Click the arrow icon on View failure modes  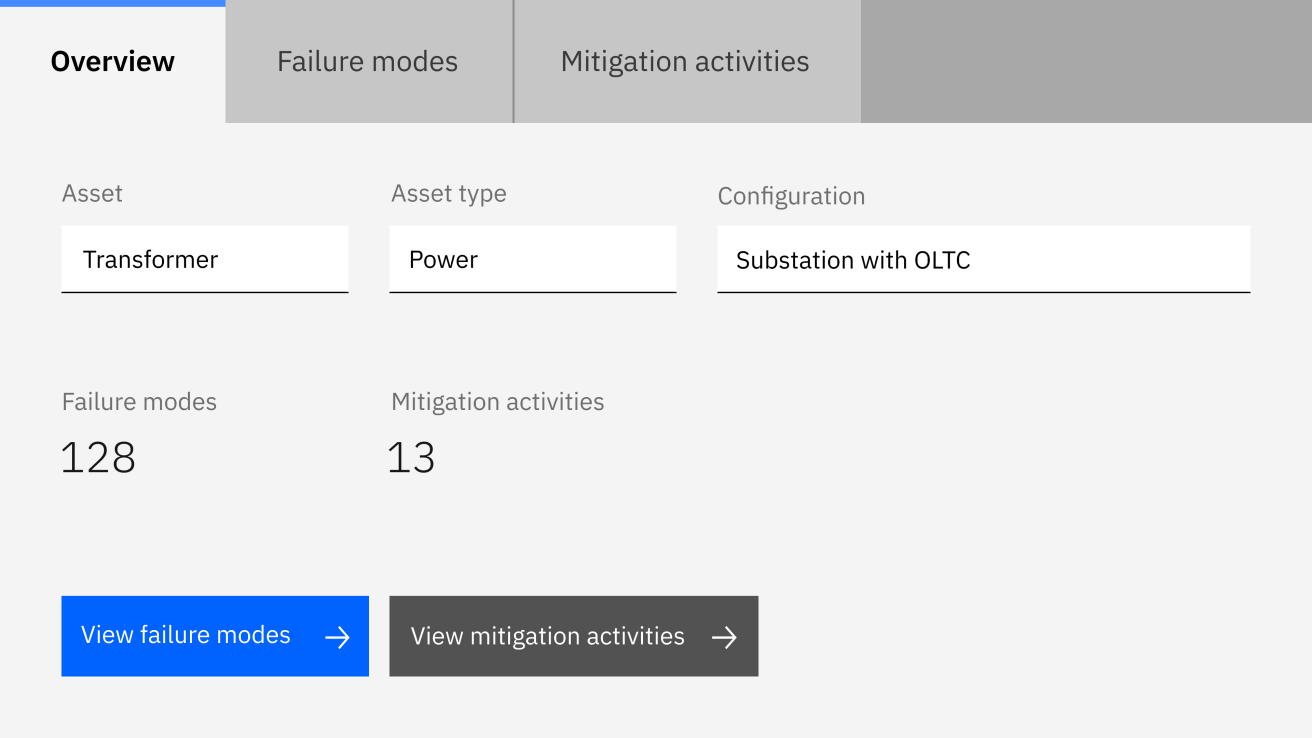click(x=337, y=637)
